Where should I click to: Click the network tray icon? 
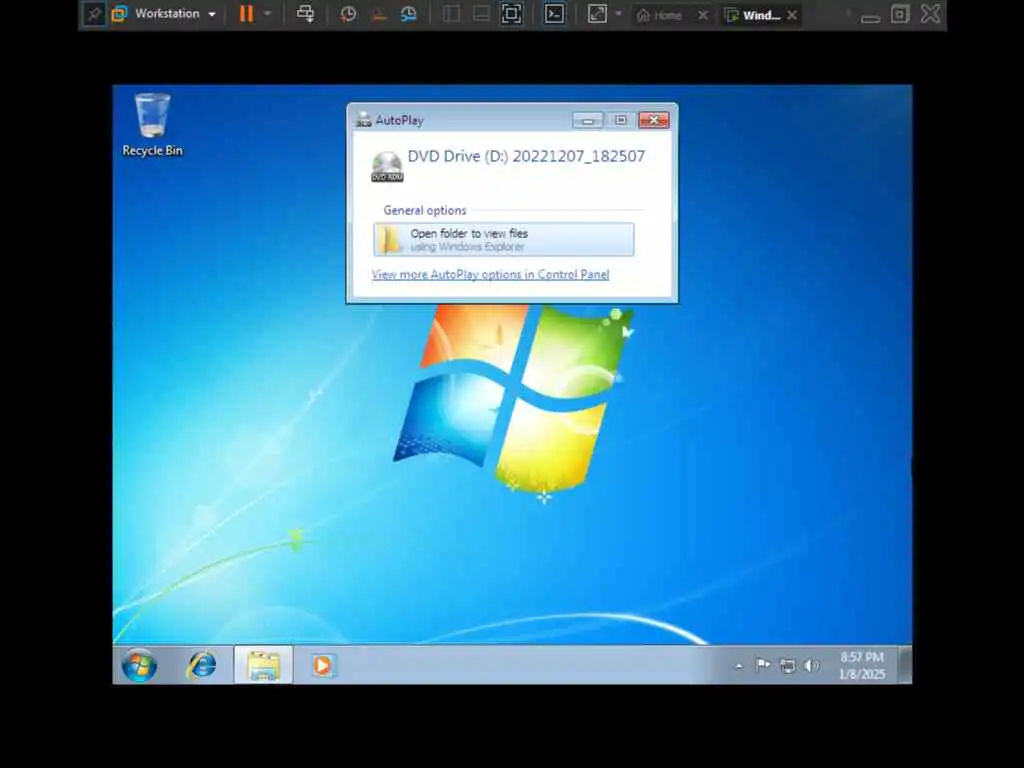click(788, 665)
